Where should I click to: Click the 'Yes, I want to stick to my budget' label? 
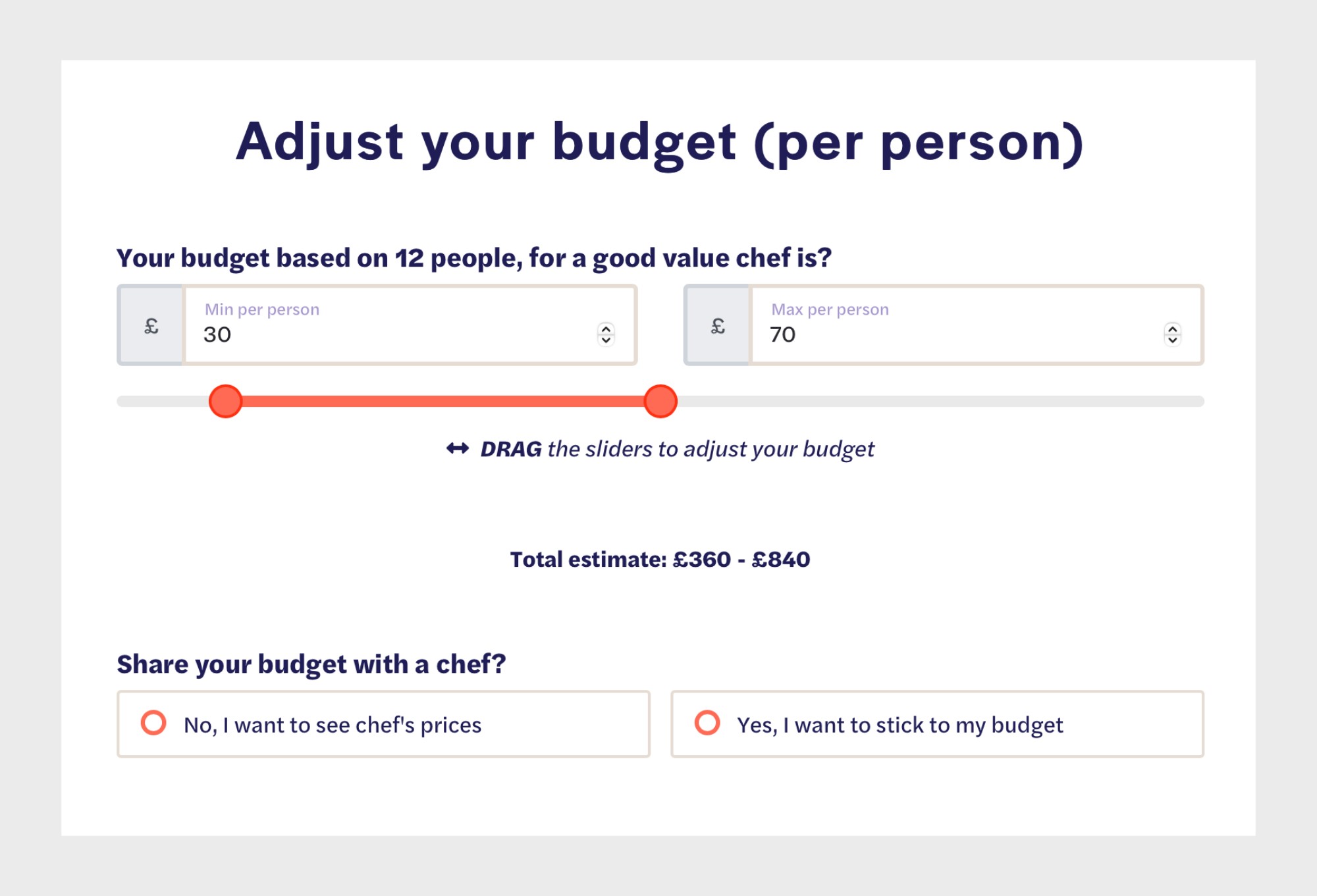(900, 725)
